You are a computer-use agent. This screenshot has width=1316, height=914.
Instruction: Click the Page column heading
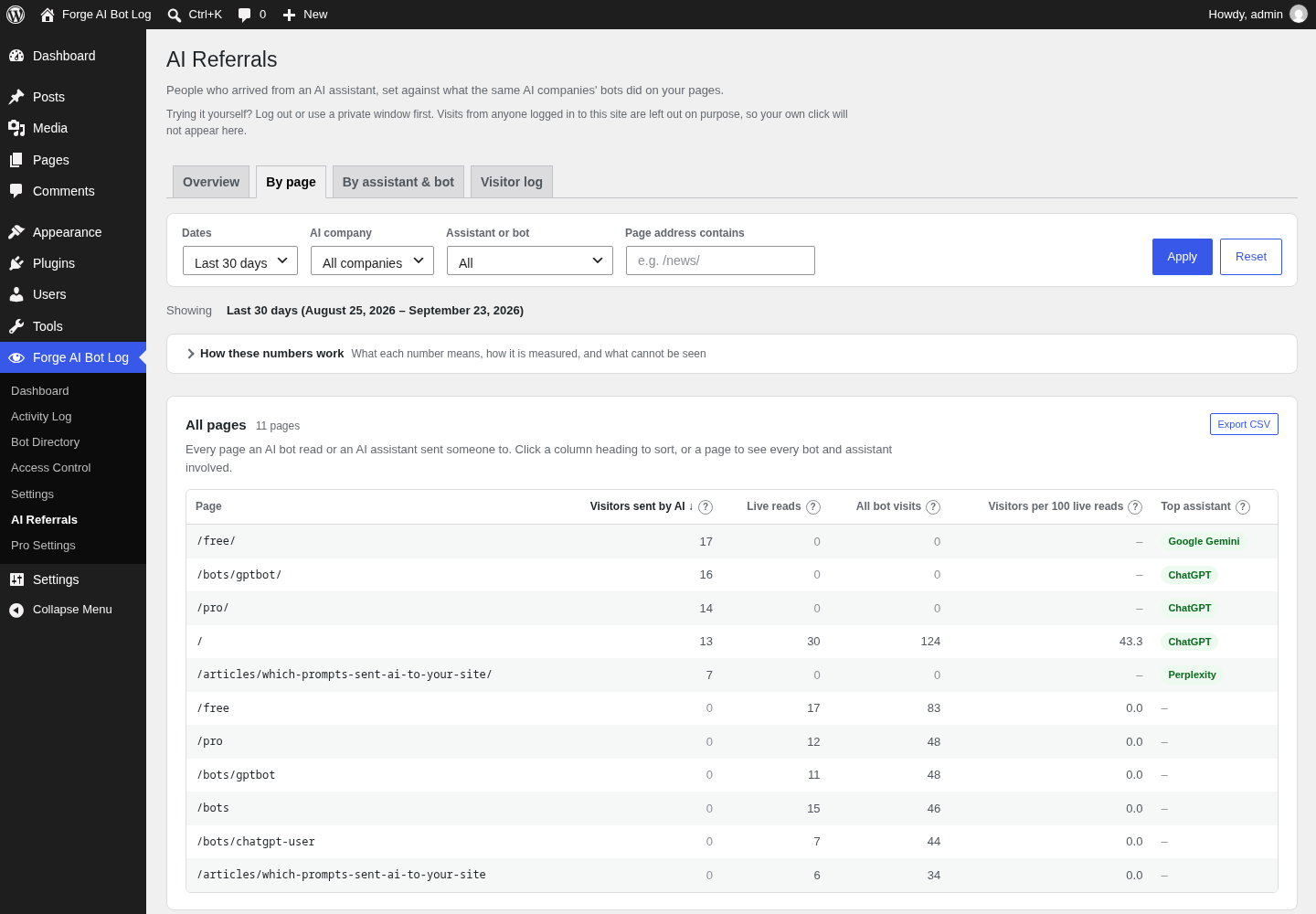208,506
